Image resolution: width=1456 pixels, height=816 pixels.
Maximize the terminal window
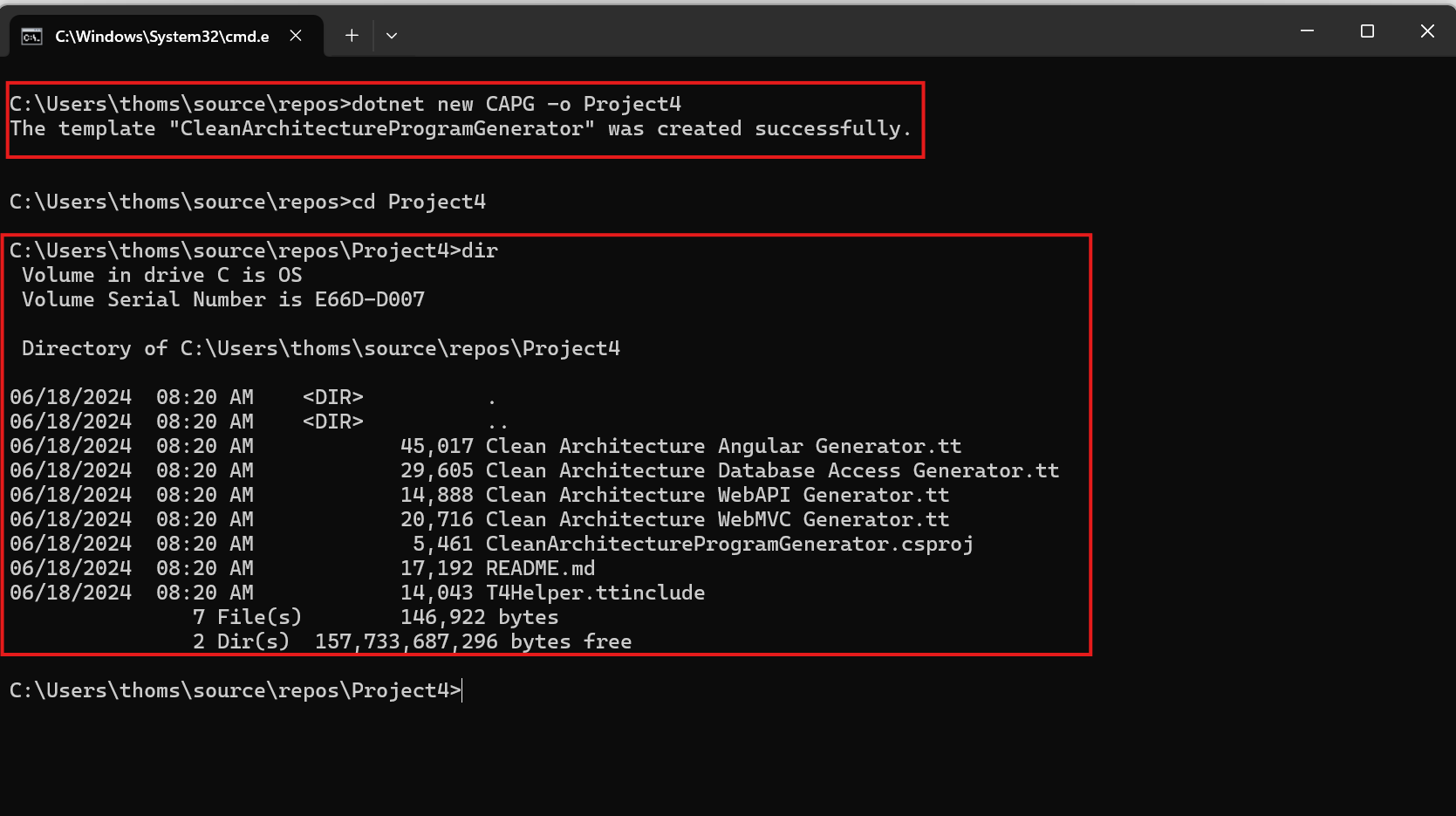pyautogui.click(x=1367, y=31)
